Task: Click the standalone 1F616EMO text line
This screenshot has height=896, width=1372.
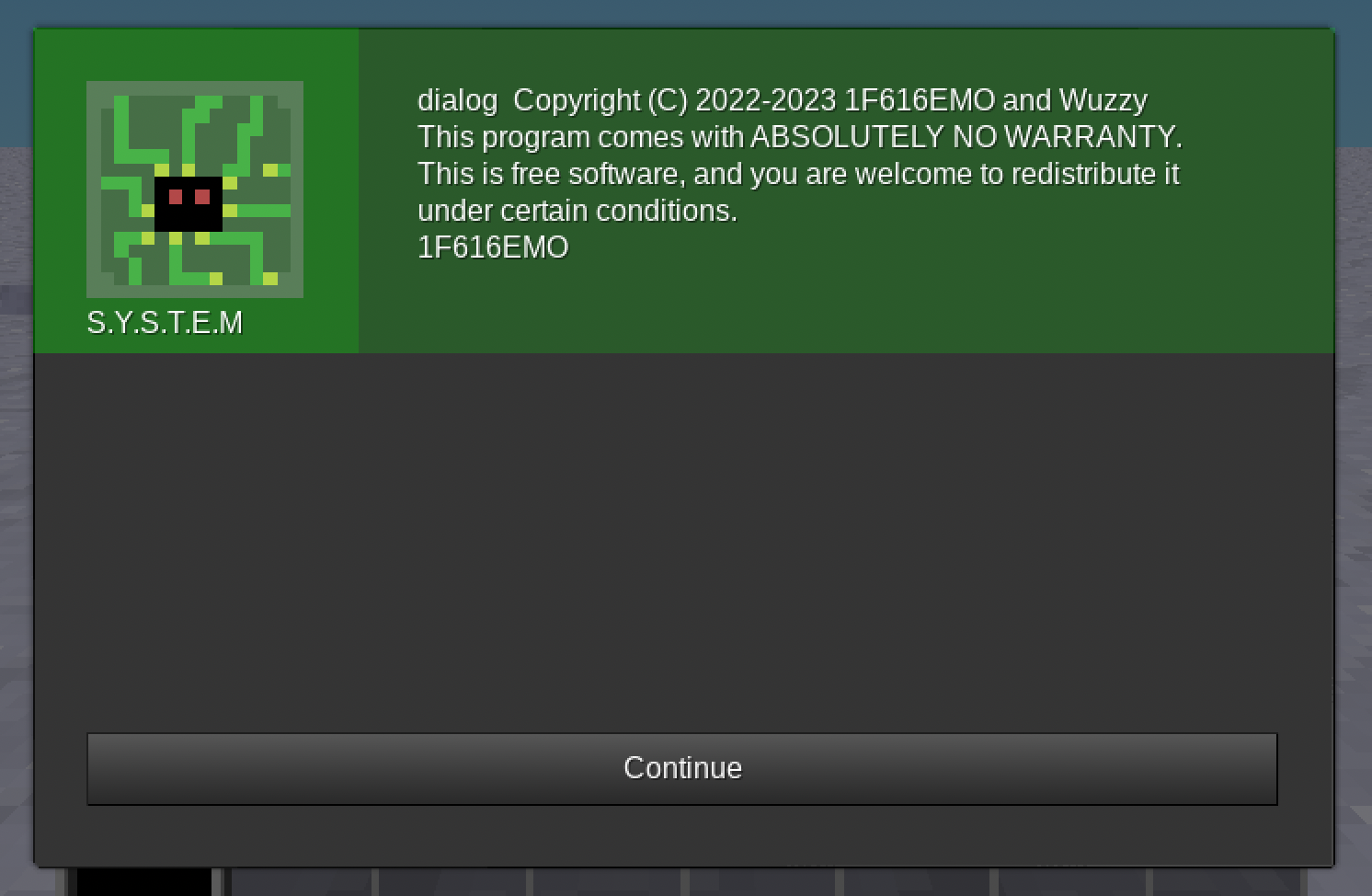Action: [493, 247]
